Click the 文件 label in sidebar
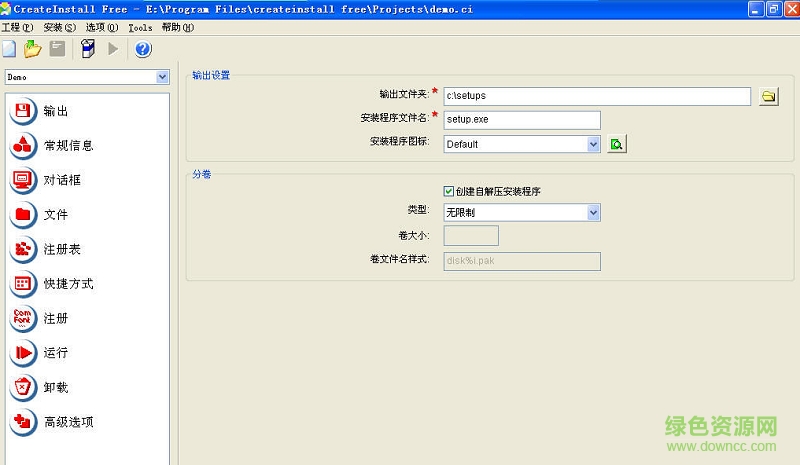The width and height of the screenshot is (800, 465). (x=56, y=214)
